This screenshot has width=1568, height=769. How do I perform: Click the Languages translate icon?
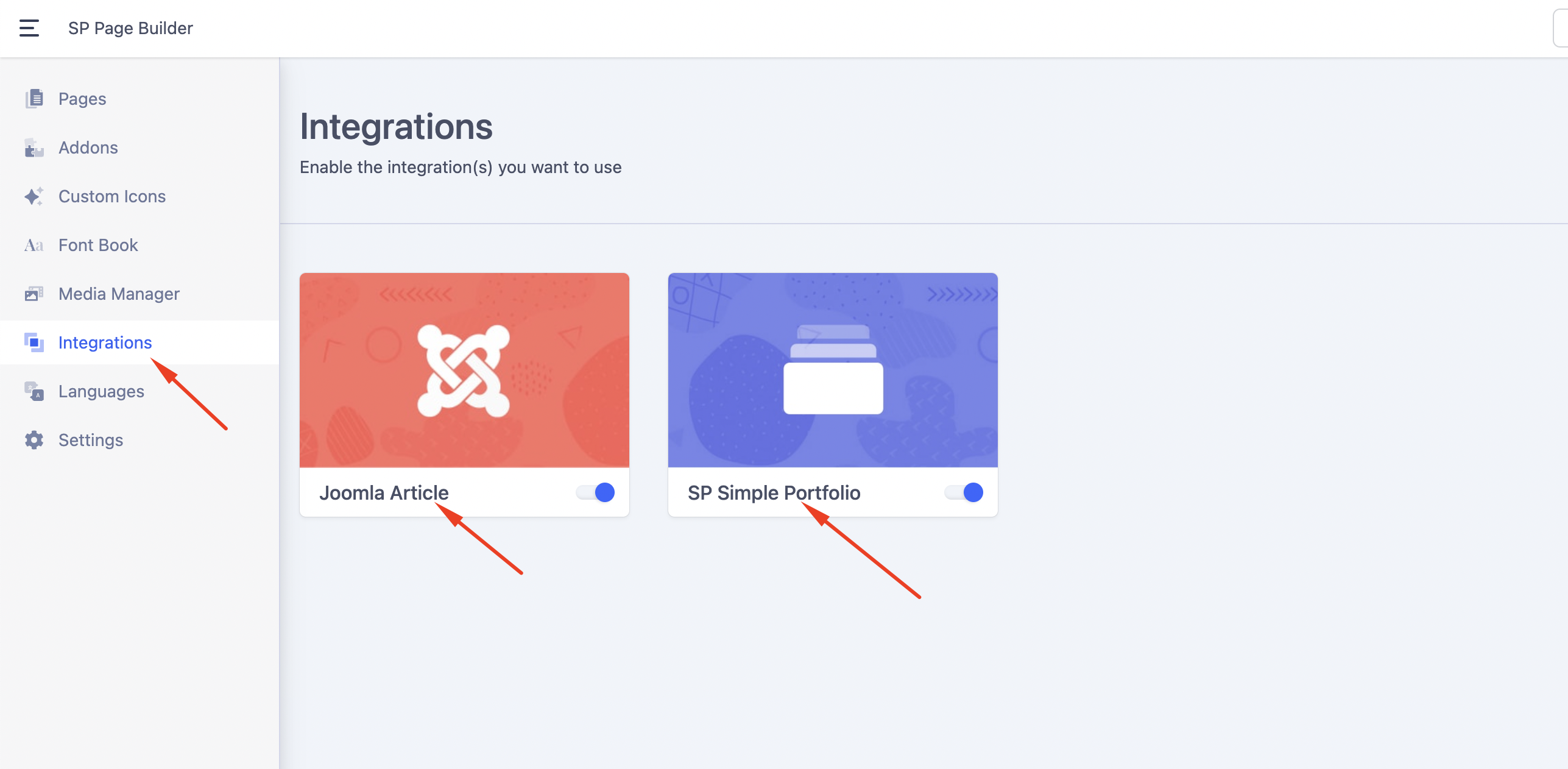[34, 391]
